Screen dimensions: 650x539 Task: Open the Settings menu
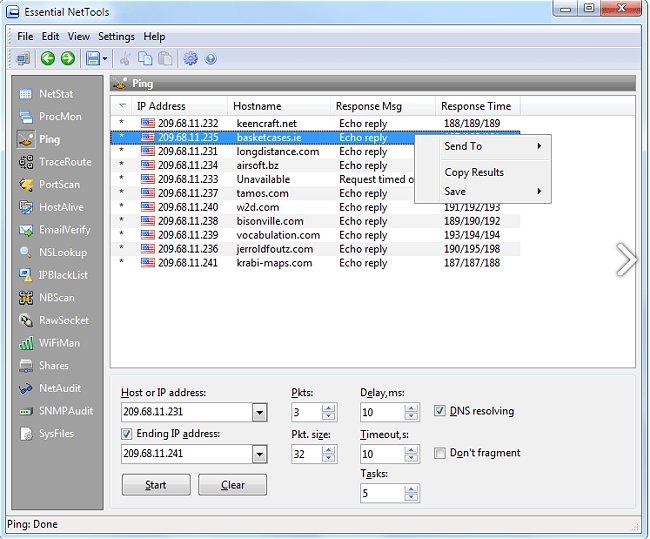(116, 36)
